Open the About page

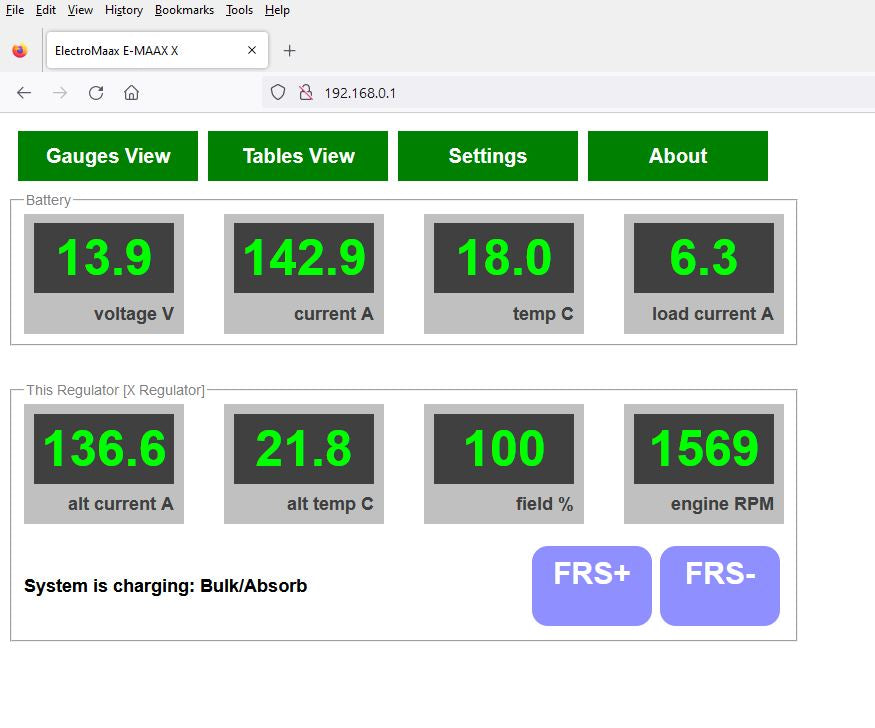(x=678, y=156)
